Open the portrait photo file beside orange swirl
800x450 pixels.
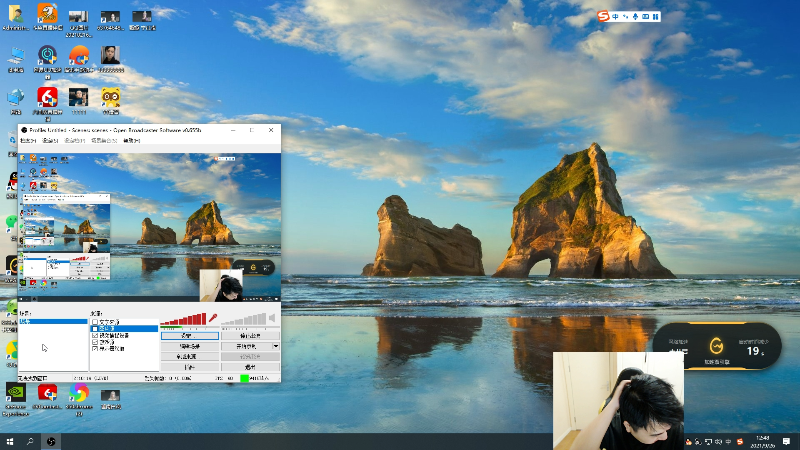coord(111,59)
